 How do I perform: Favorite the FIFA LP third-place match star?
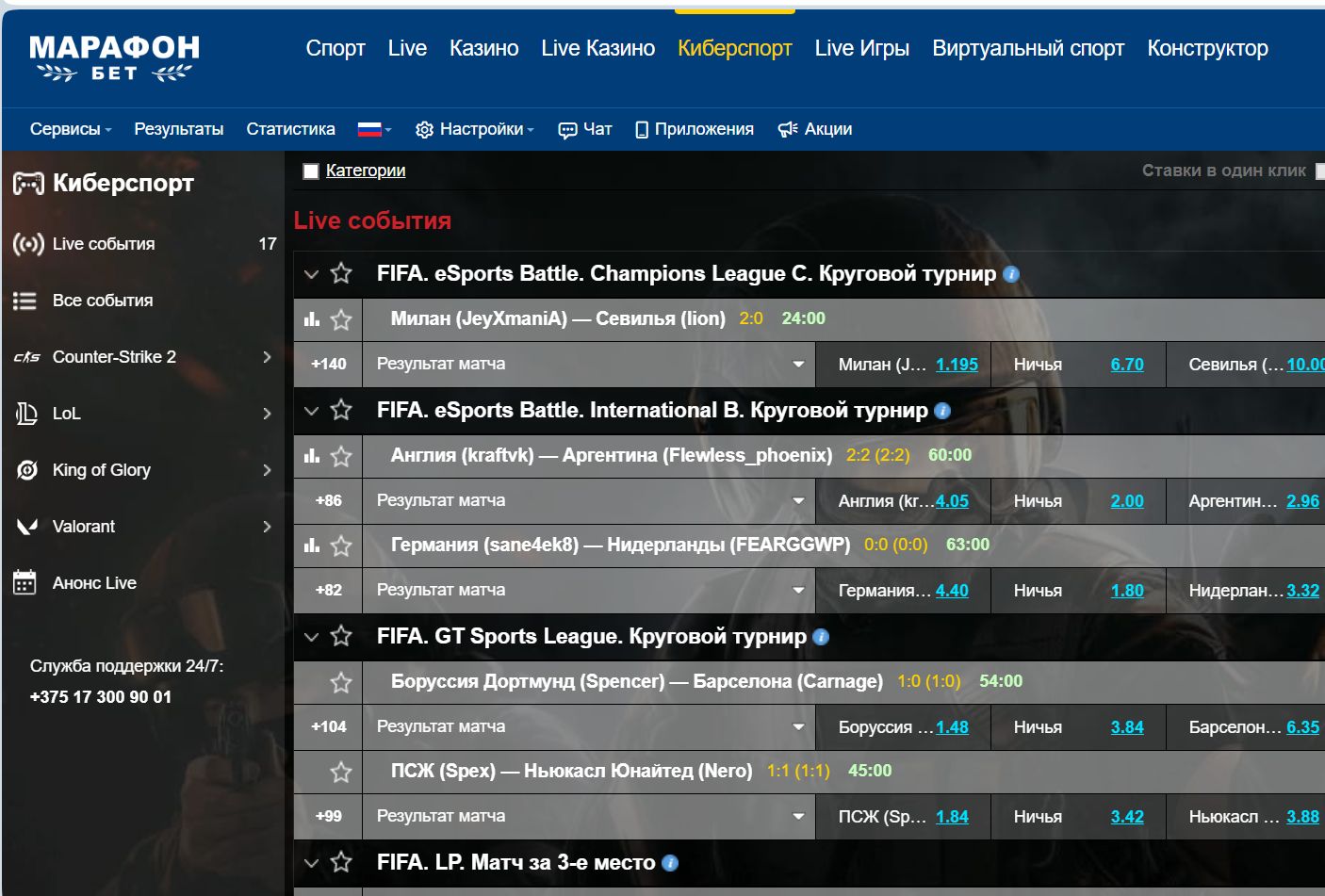[x=341, y=862]
